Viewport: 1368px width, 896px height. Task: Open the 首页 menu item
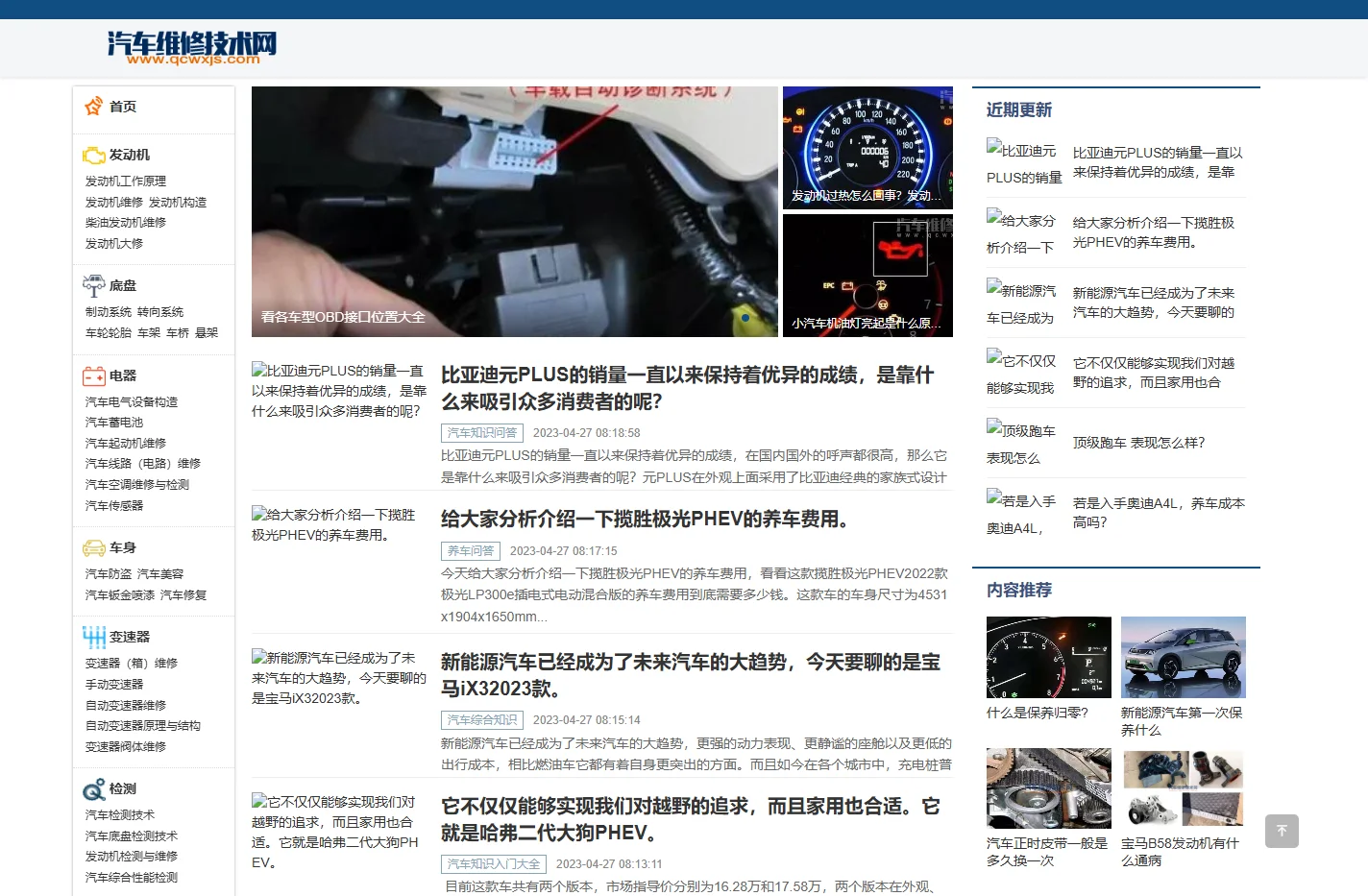pyautogui.click(x=123, y=107)
